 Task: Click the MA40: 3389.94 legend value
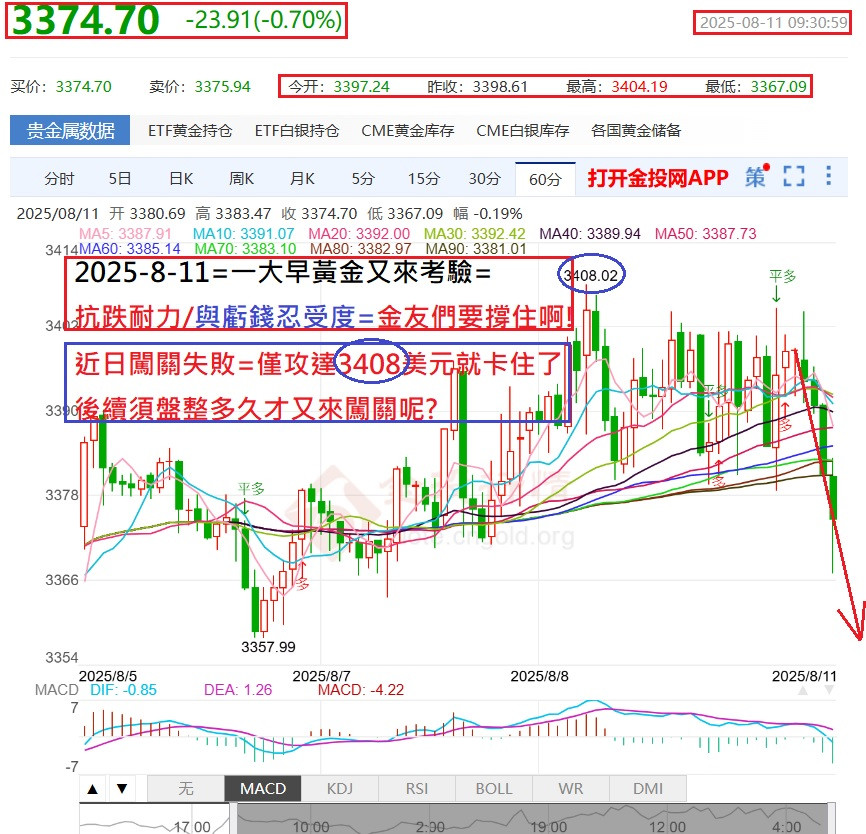590,234
